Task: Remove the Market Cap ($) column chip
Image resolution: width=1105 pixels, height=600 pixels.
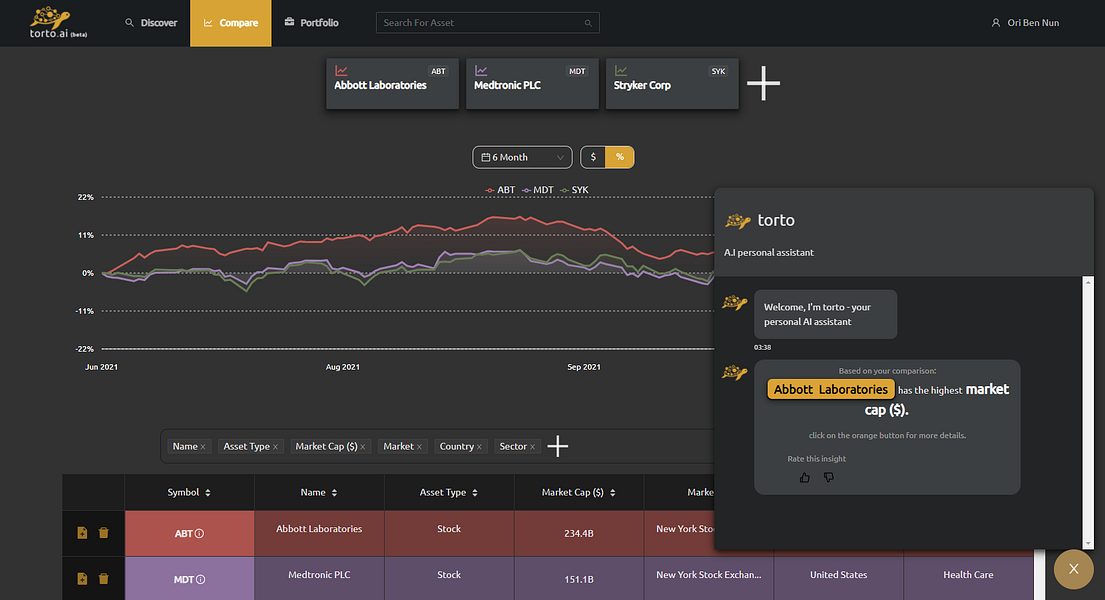Action: [363, 447]
